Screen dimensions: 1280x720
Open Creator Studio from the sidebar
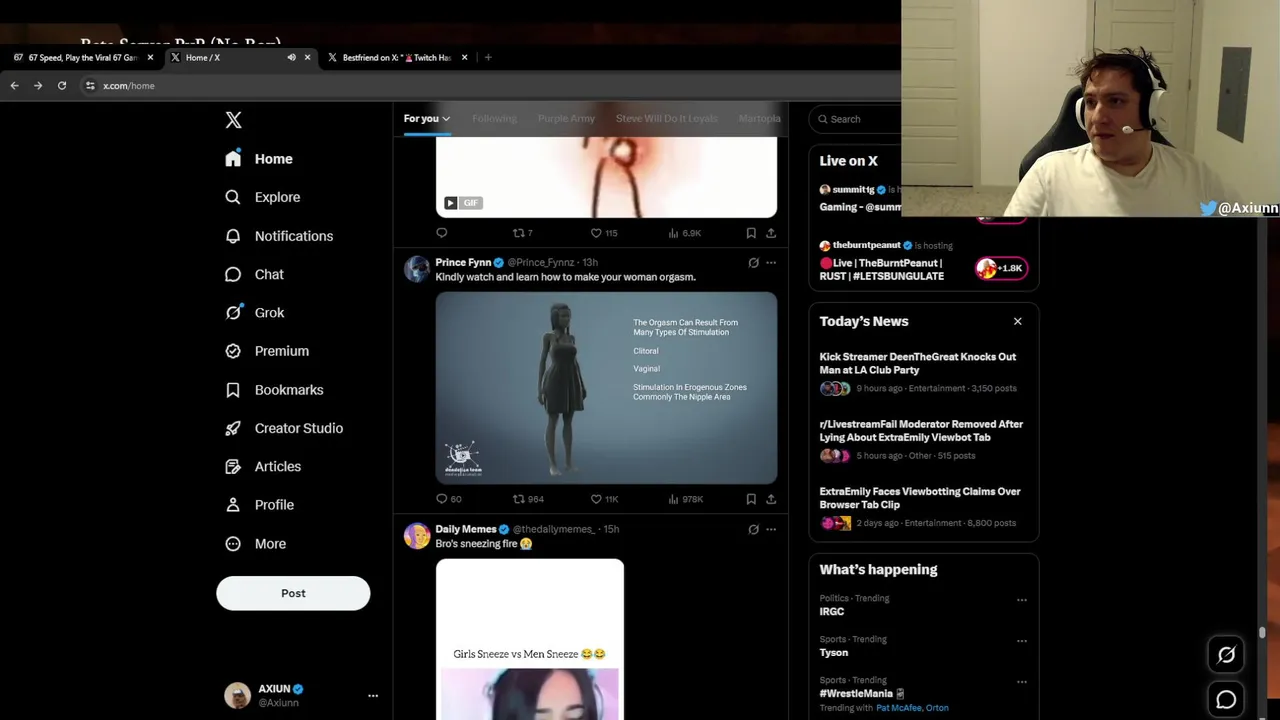[x=284, y=428]
